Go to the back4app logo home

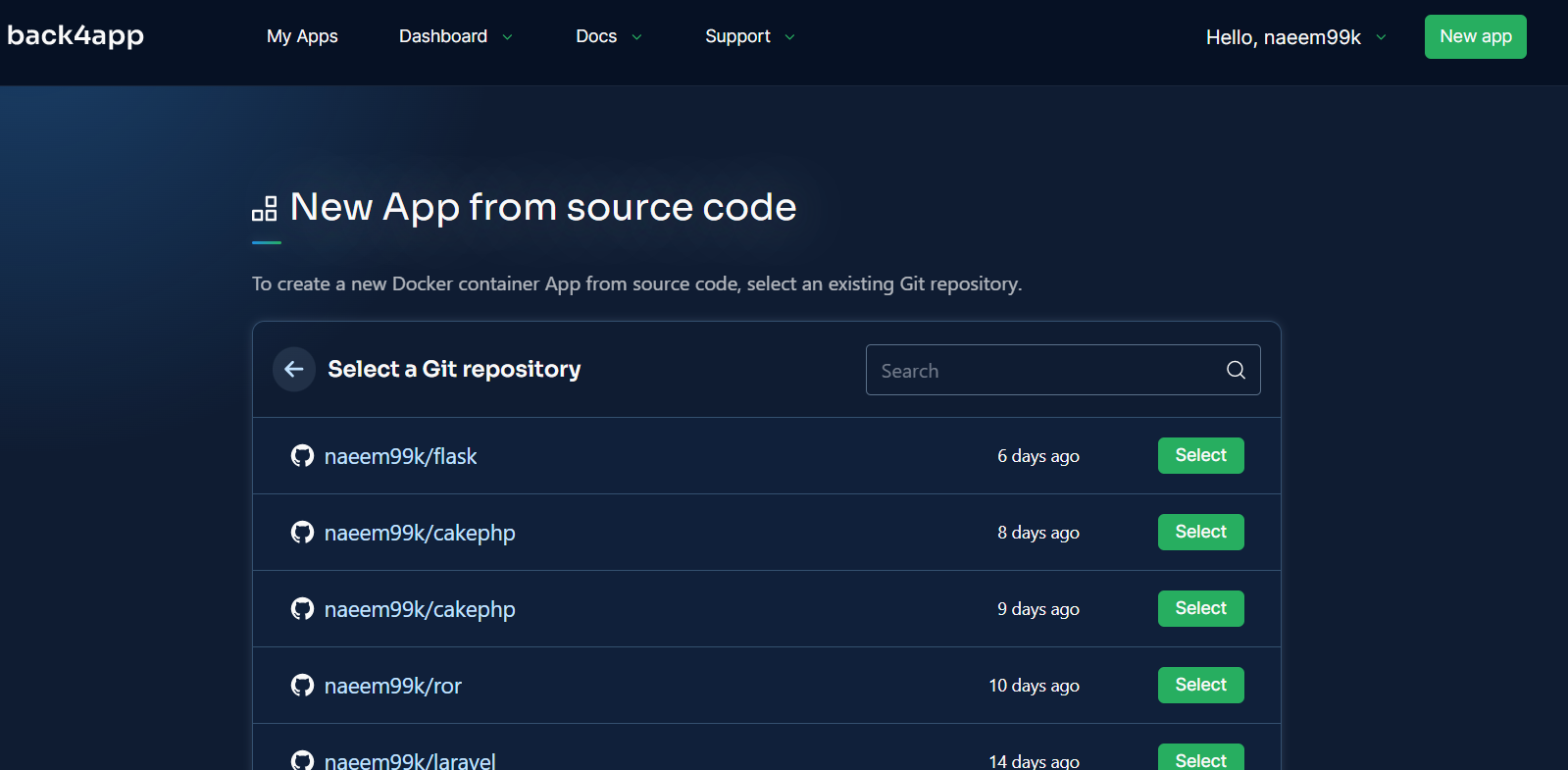tap(76, 35)
